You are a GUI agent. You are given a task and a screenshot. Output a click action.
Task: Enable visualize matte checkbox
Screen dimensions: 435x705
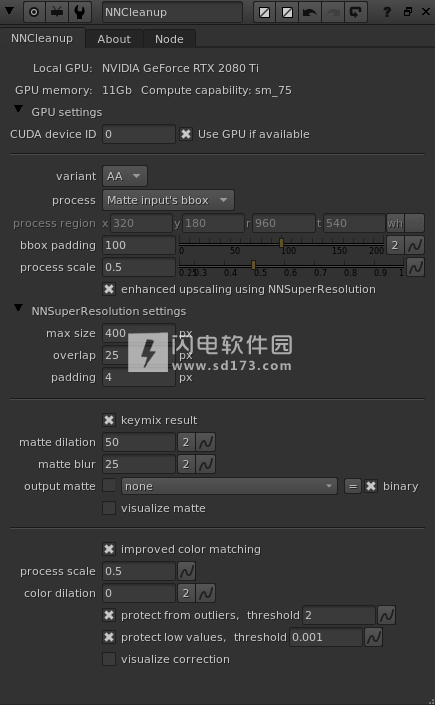click(109, 508)
